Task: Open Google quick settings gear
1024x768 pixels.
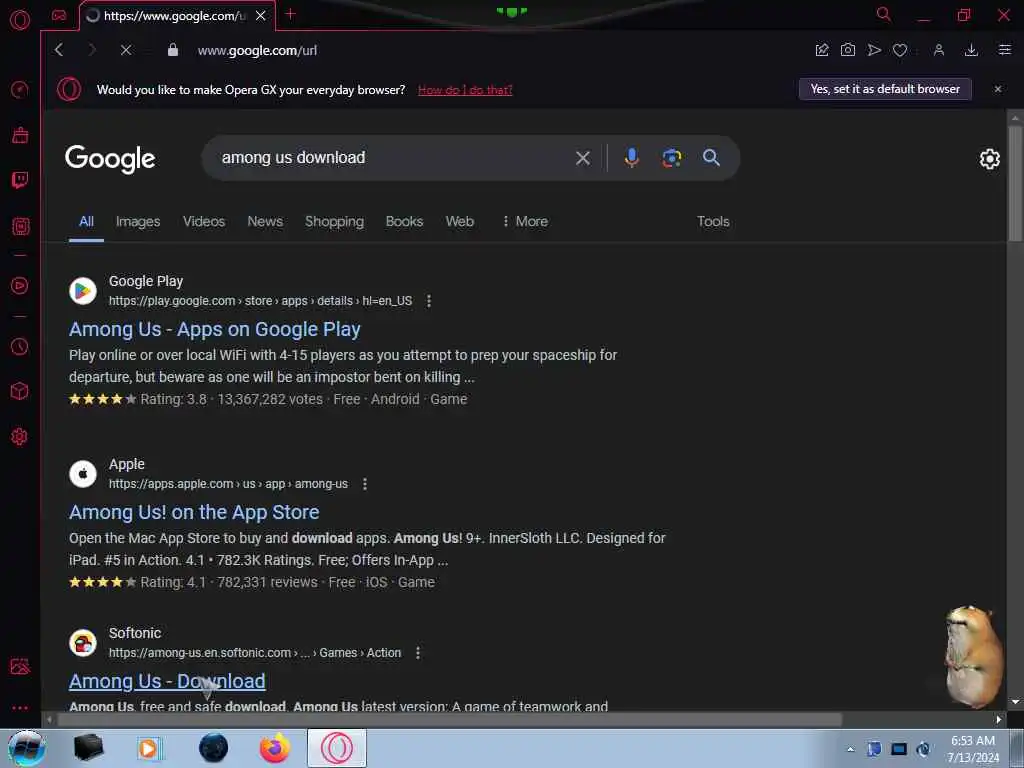Action: tap(989, 159)
